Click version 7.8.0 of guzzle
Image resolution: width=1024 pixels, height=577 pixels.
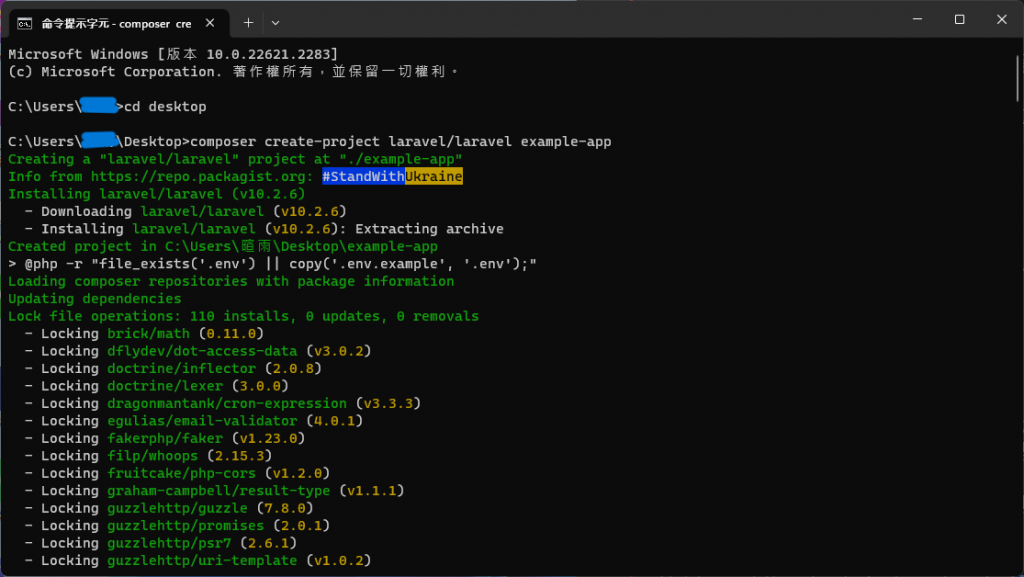tap(285, 508)
